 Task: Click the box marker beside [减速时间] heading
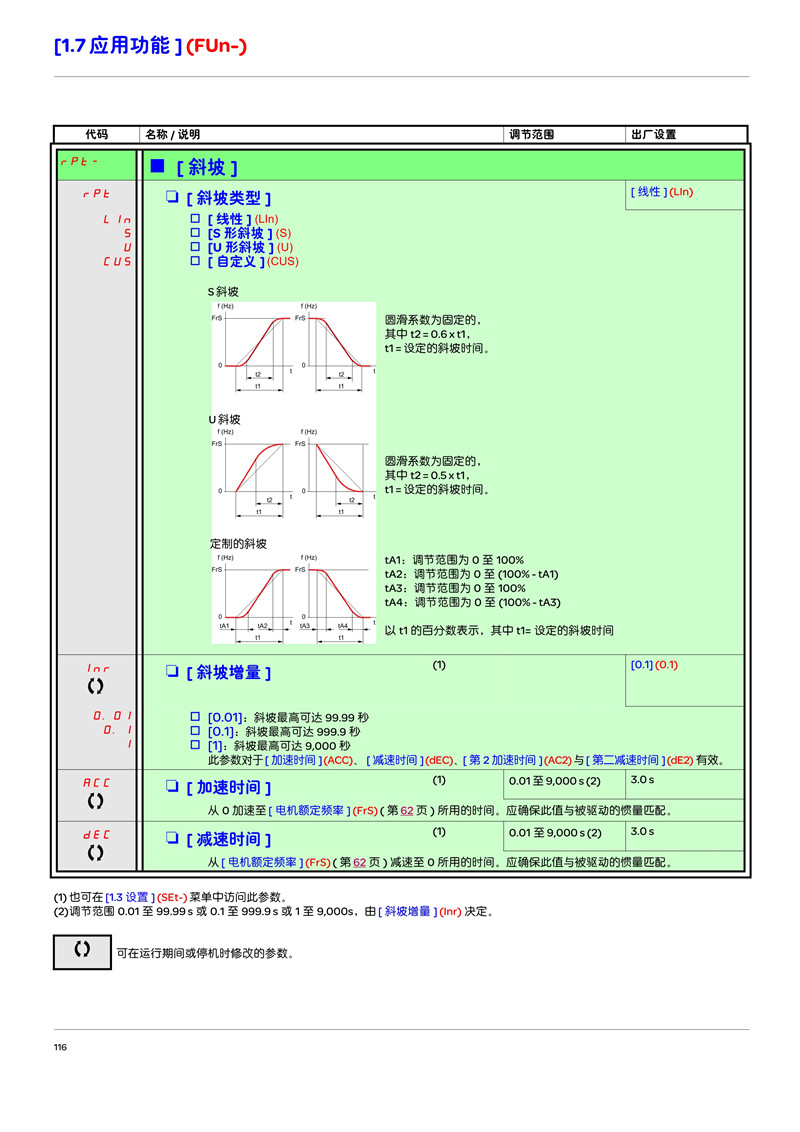tap(172, 837)
